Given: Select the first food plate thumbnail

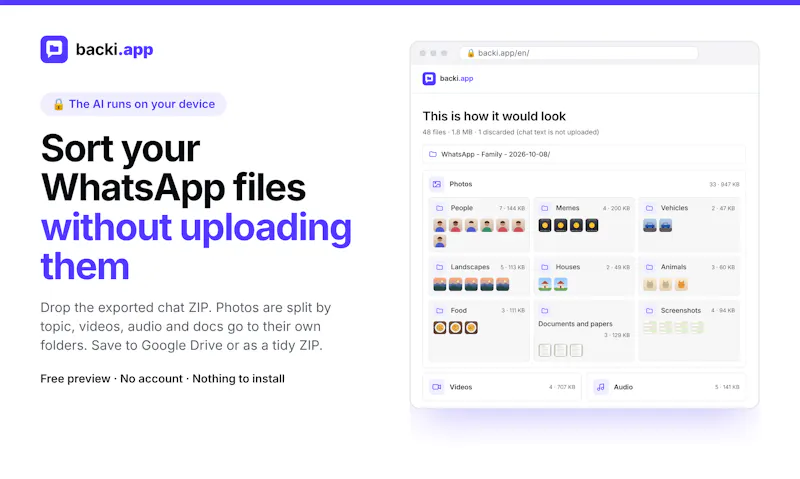Looking at the screenshot, I should click(x=440, y=327).
